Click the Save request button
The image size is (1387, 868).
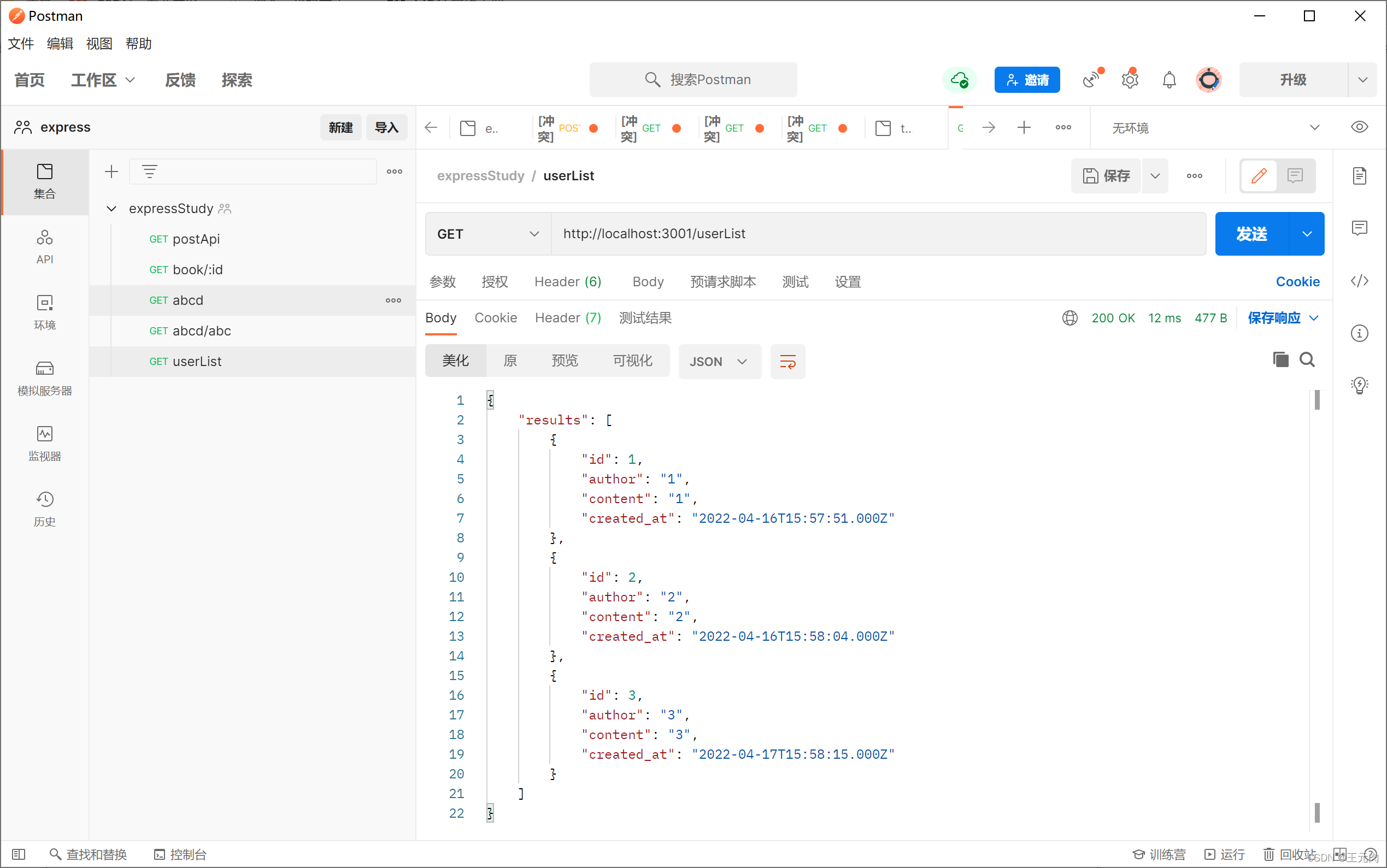pyautogui.click(x=1106, y=176)
